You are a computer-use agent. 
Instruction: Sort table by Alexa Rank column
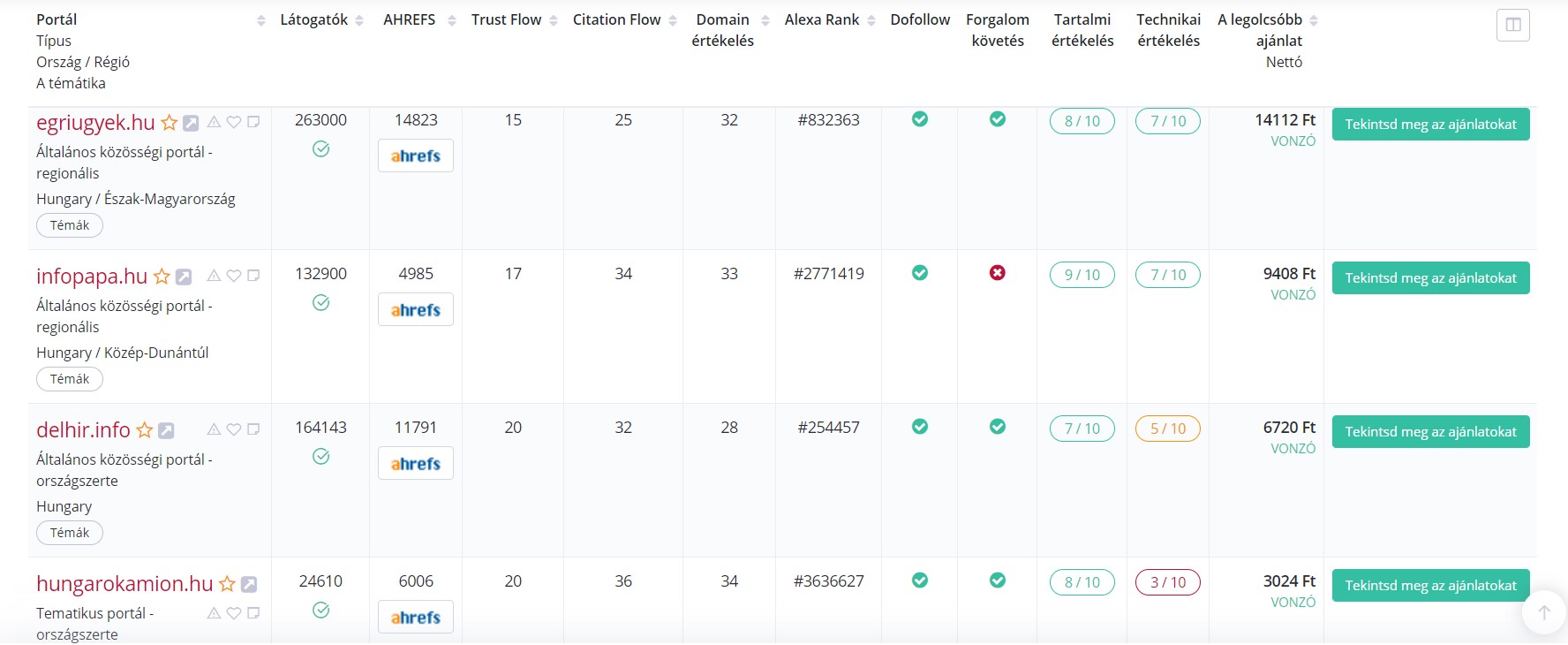tap(871, 20)
